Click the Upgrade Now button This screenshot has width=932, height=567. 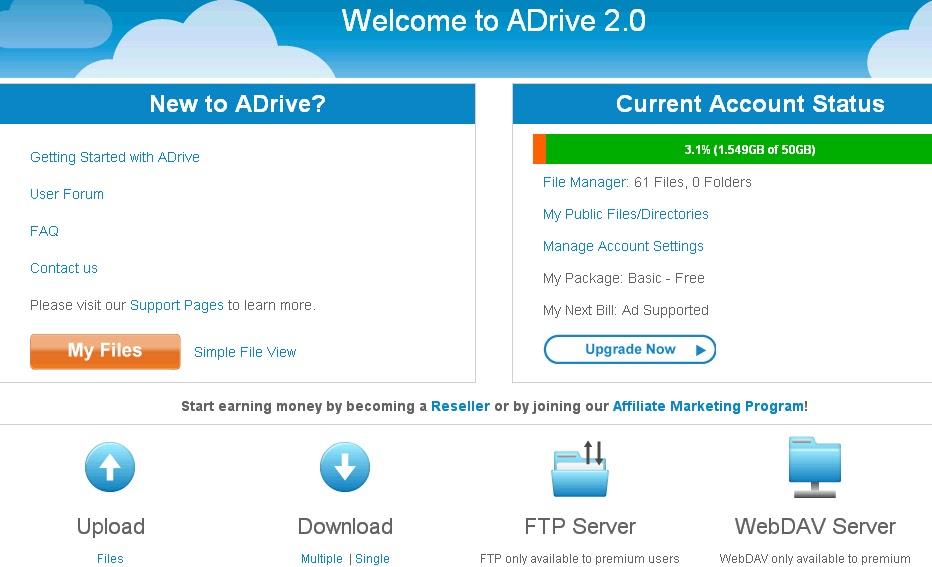pyautogui.click(x=629, y=349)
